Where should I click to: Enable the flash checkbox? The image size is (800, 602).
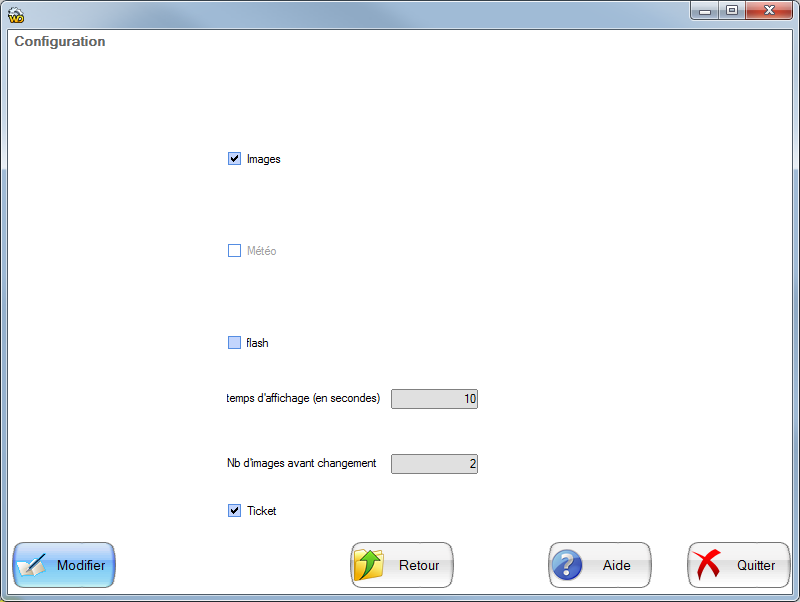pos(235,343)
